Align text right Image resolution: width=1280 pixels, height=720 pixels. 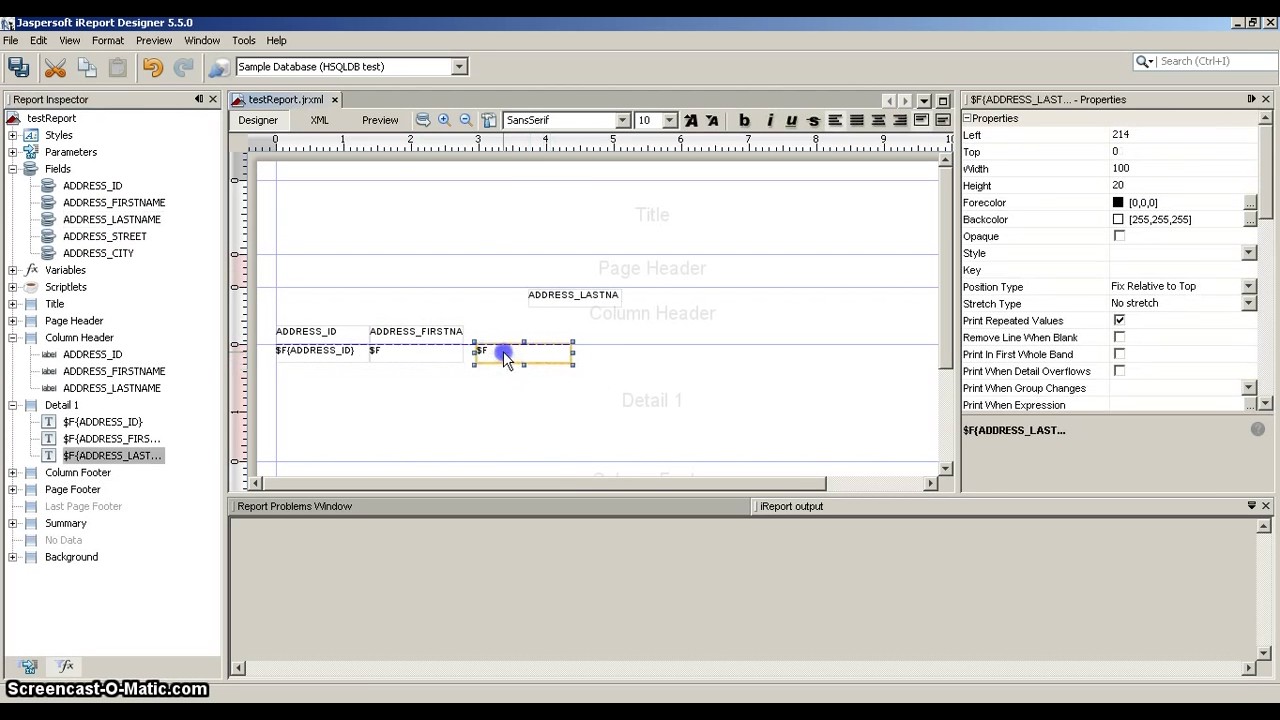[900, 120]
